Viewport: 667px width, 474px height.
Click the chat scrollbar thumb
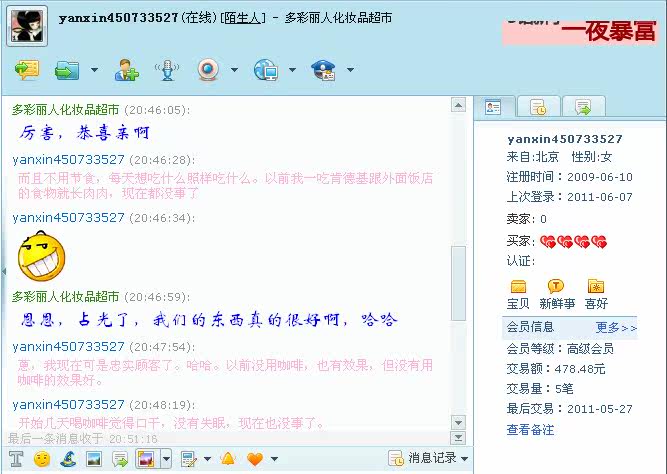458,283
